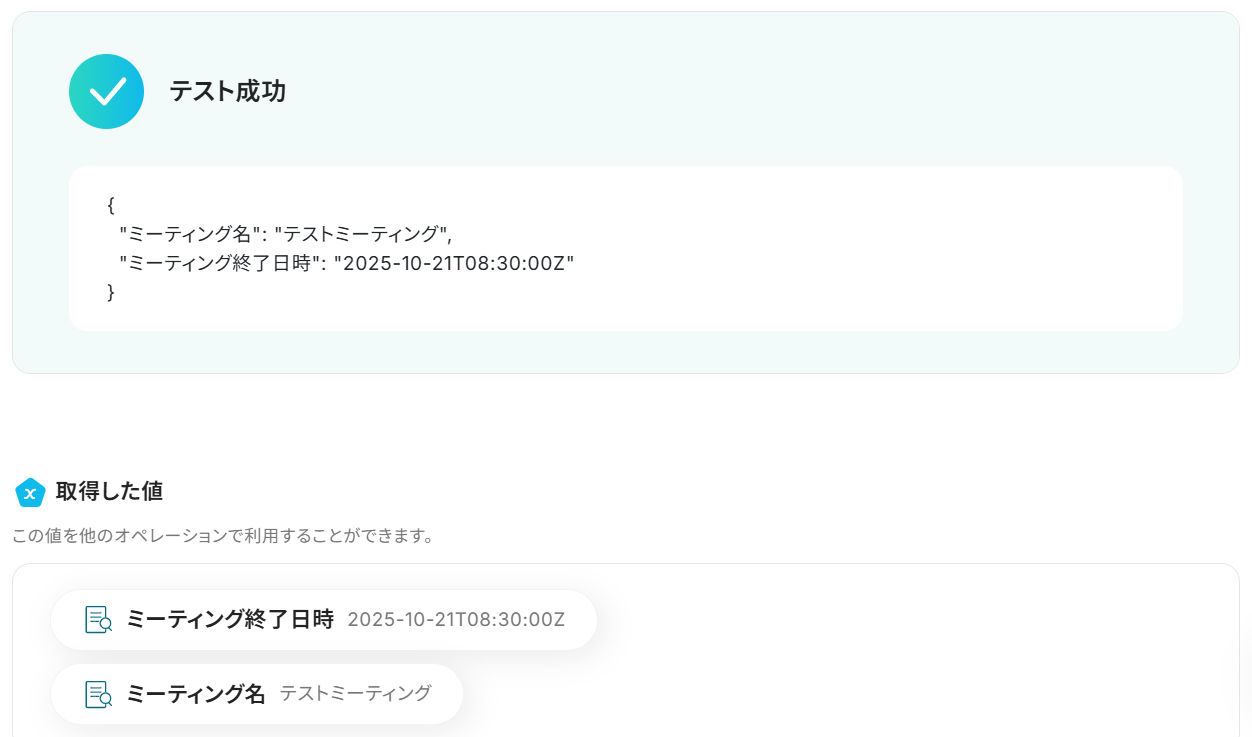Viewport: 1252px width, 737px height.
Task: Click the "ミーティング終了日時" key in the JSON output
Action: 221,263
